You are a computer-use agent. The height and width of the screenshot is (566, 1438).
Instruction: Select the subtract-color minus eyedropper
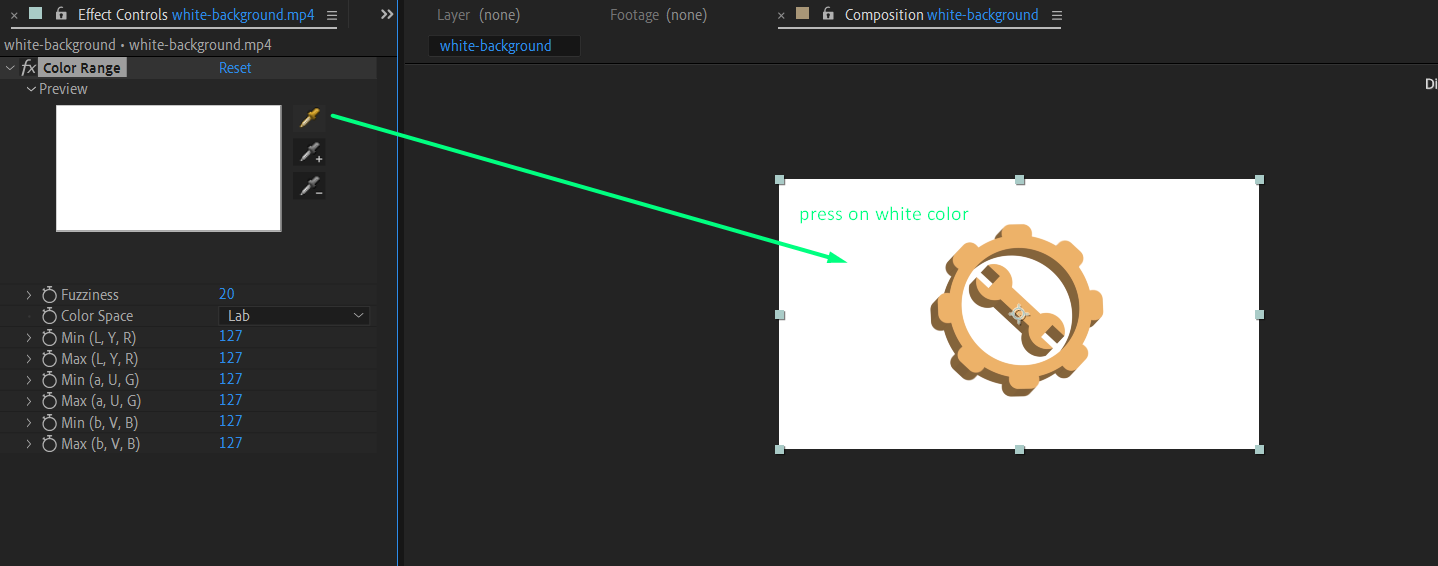tap(309, 186)
